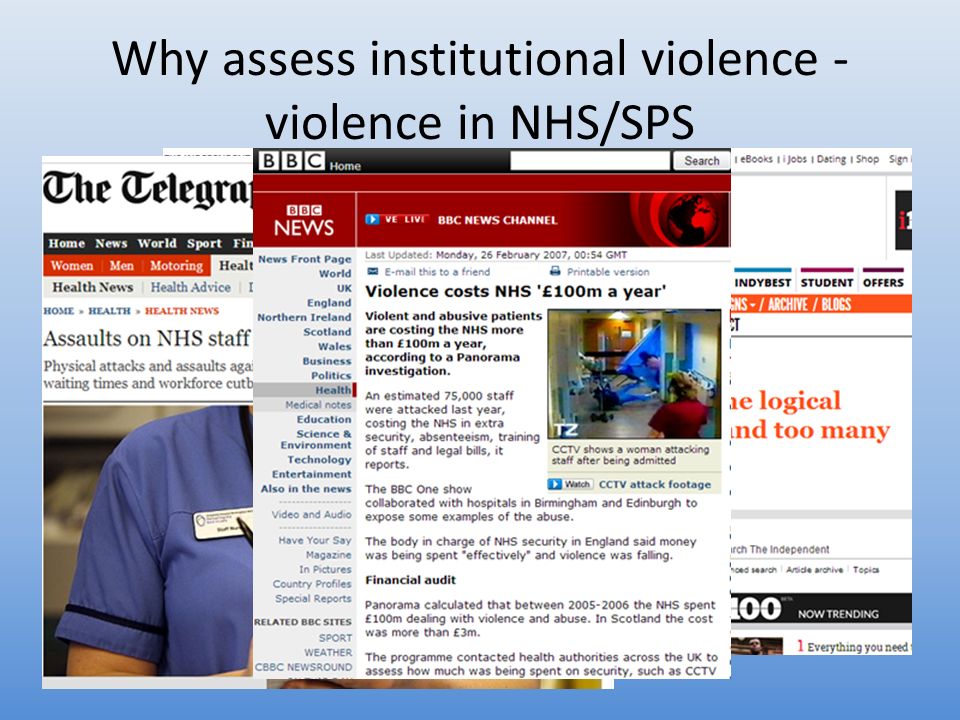Viewport: 960px width, 720px height.
Task: Click the Live play arrow icon
Action: [x=372, y=219]
